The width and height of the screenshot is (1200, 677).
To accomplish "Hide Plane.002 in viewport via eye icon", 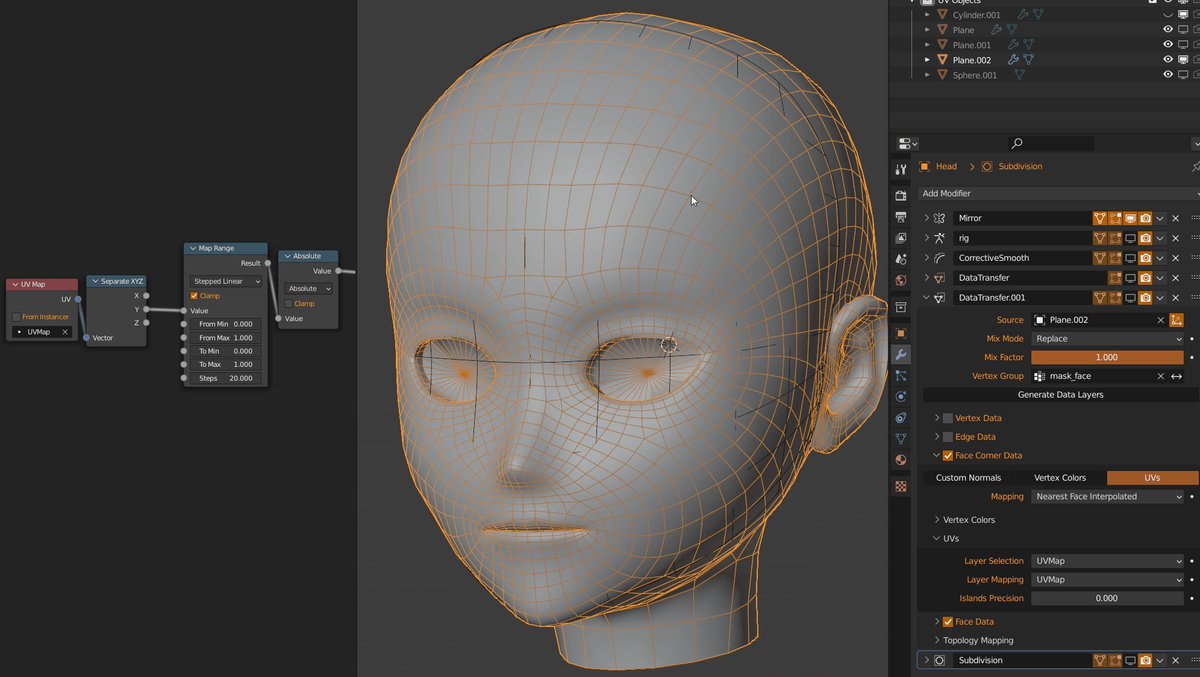I will coord(1168,60).
